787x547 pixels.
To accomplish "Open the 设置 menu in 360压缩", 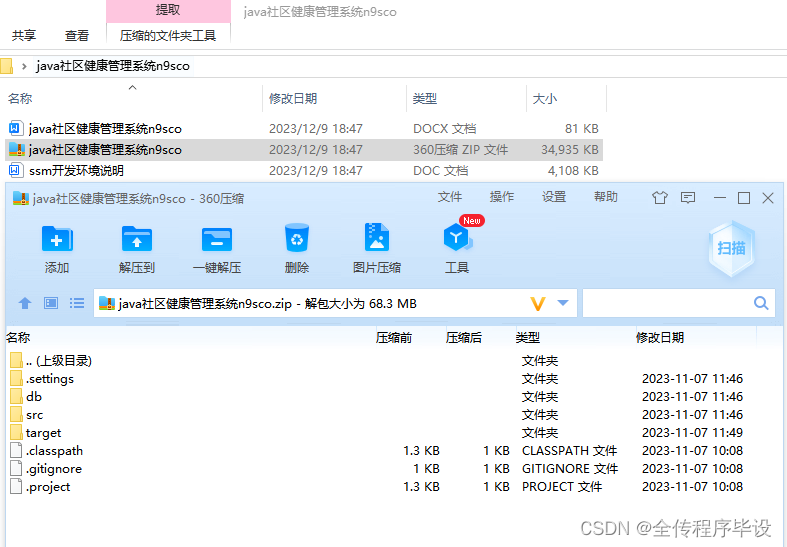I will pyautogui.click(x=554, y=197).
